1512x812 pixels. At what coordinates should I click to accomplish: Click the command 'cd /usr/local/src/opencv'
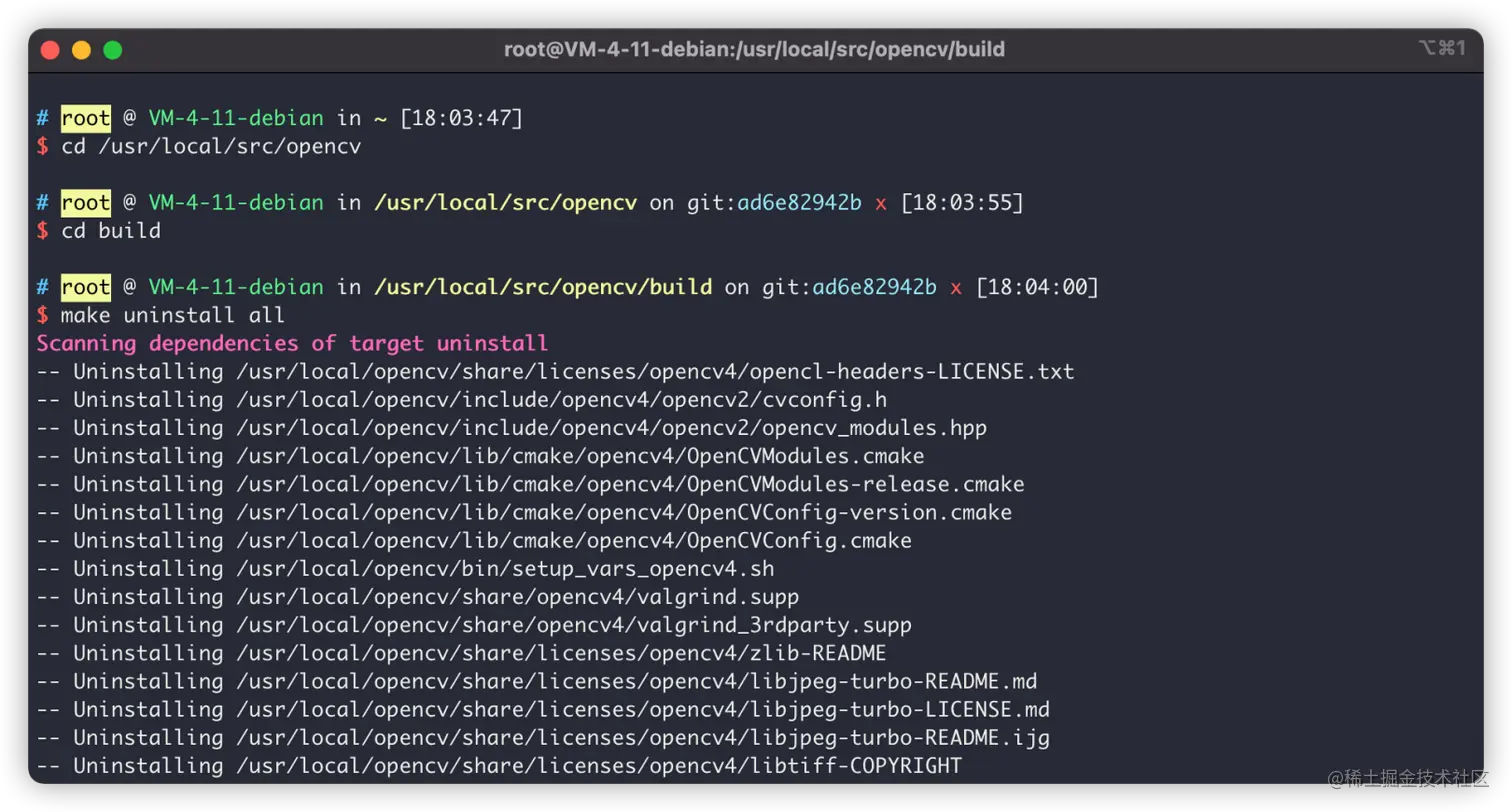[x=211, y=147]
